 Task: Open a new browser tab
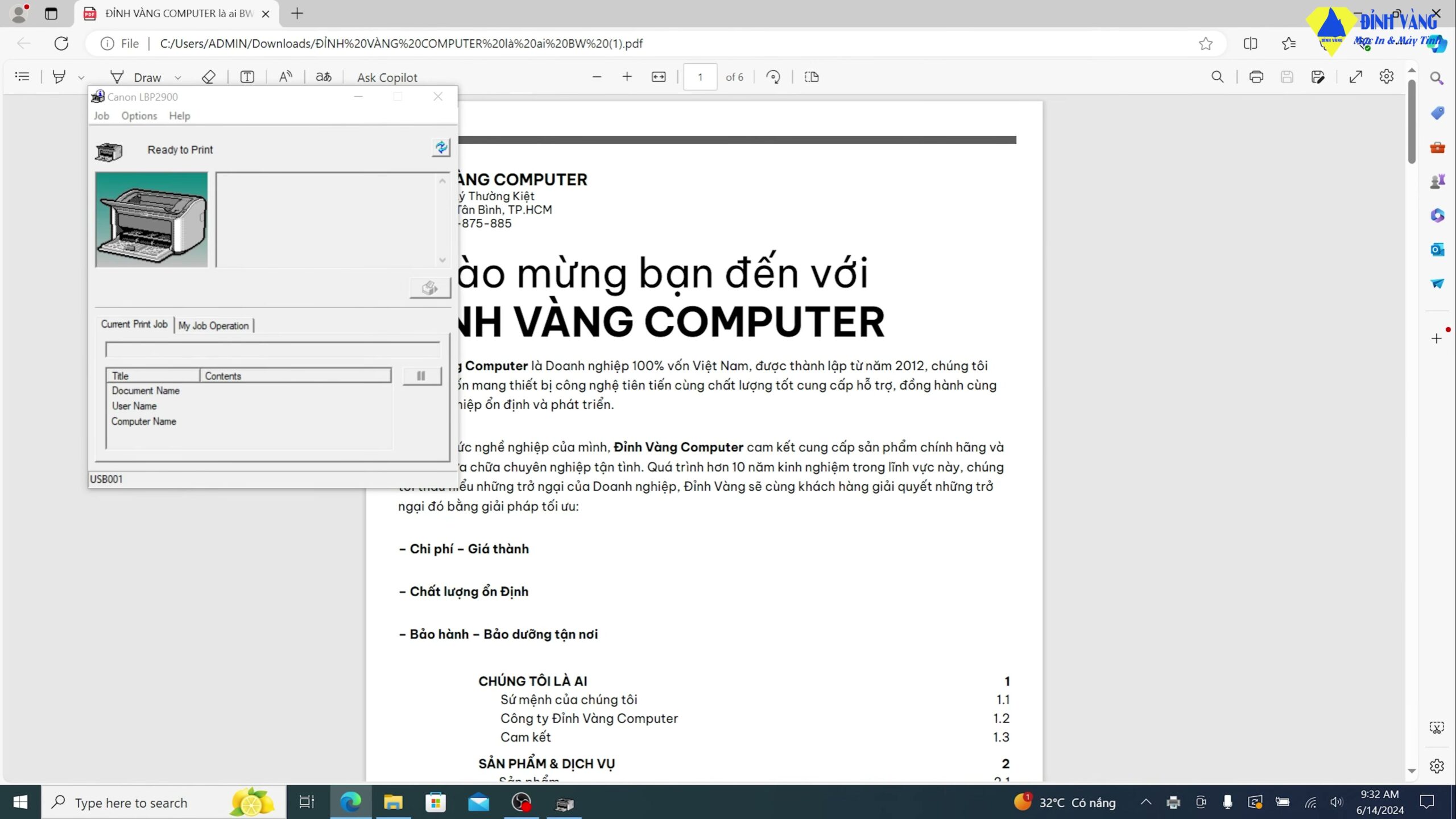pyautogui.click(x=297, y=14)
